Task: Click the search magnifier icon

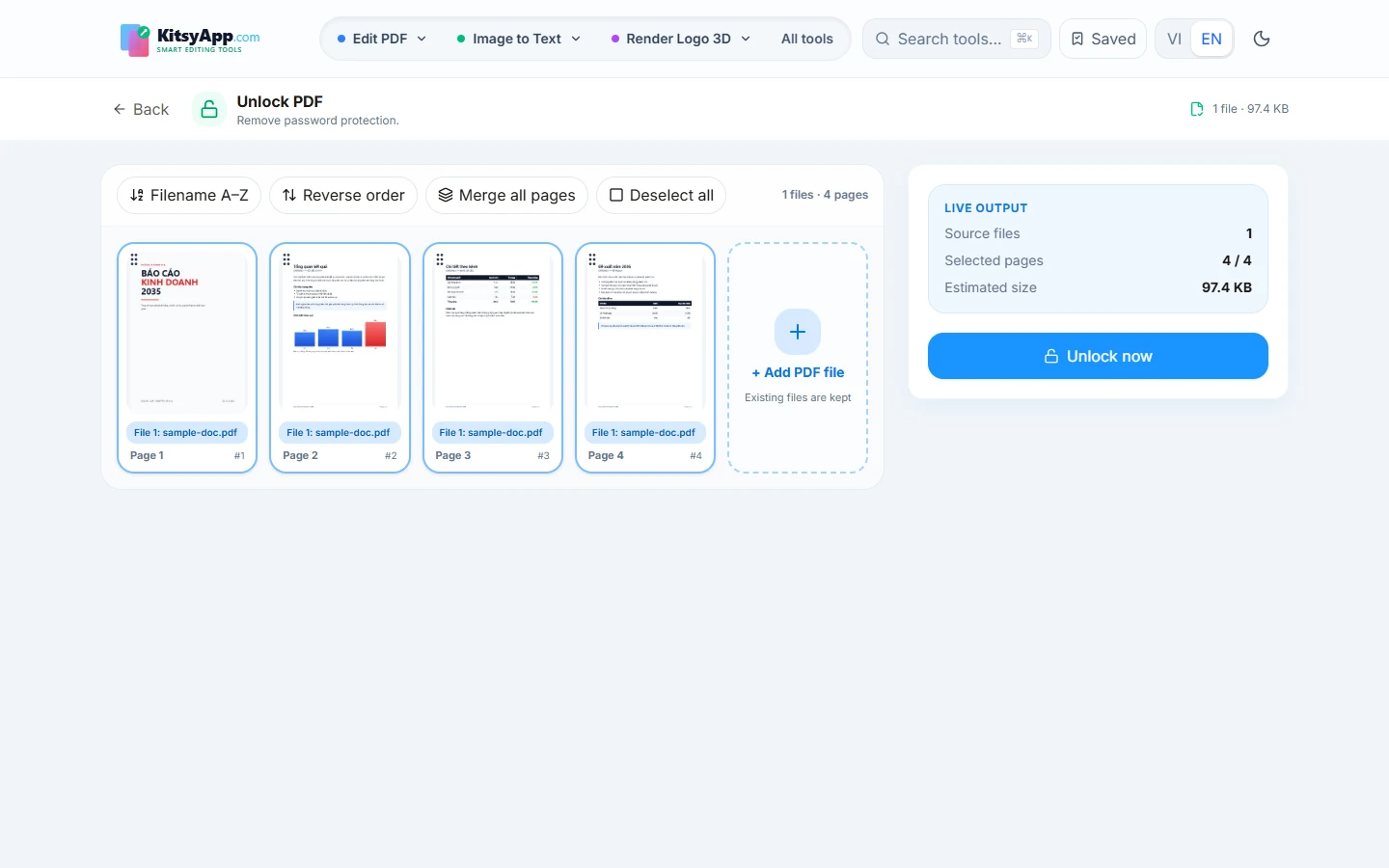Action: pos(883,39)
